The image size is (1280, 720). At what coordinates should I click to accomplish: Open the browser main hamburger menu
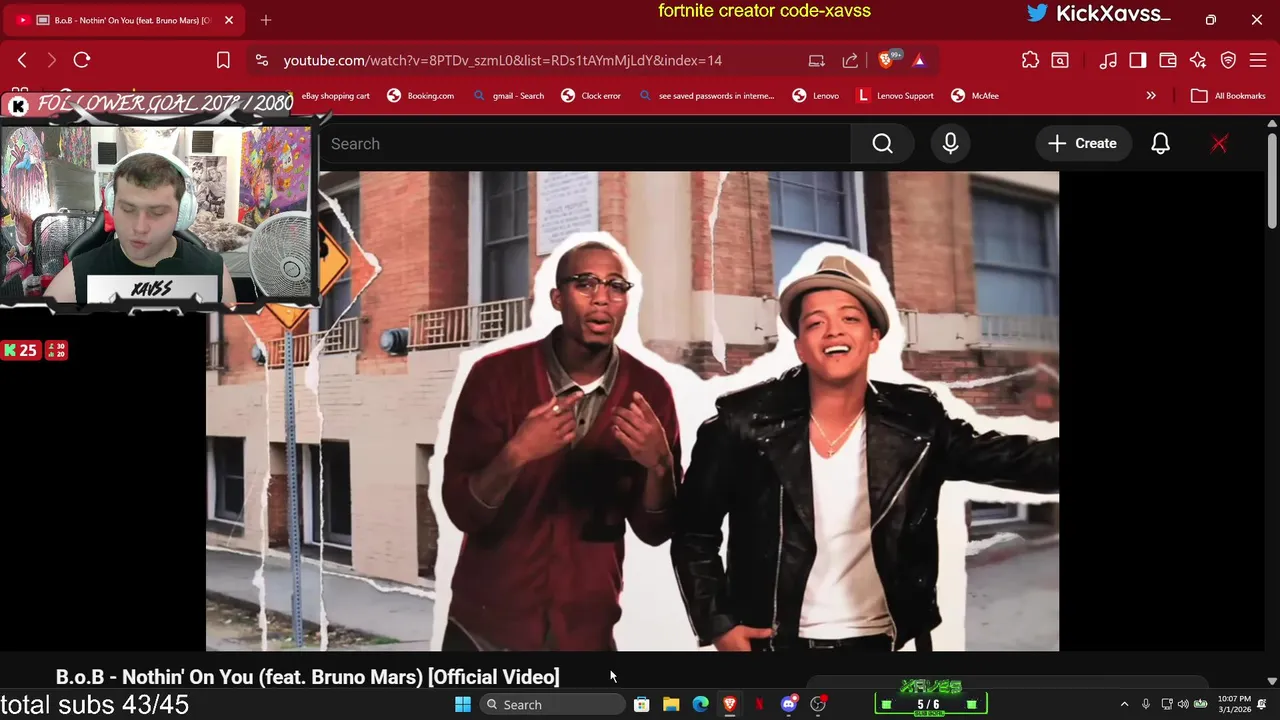tap(1258, 60)
